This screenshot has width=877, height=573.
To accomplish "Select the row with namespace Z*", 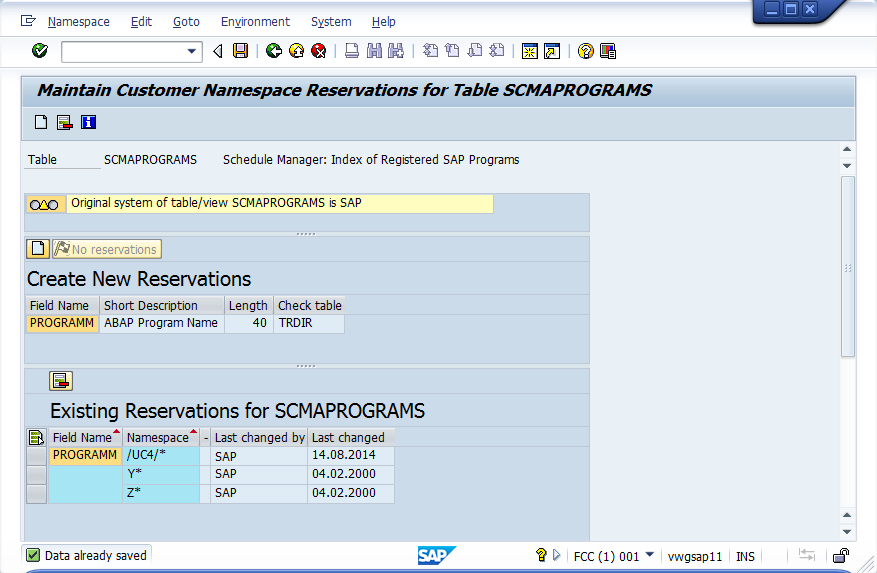I will [x=36, y=493].
